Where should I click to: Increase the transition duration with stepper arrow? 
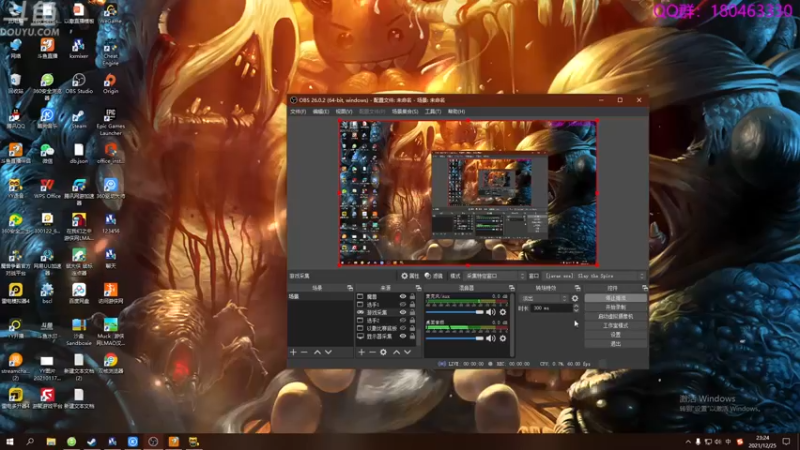click(577, 306)
